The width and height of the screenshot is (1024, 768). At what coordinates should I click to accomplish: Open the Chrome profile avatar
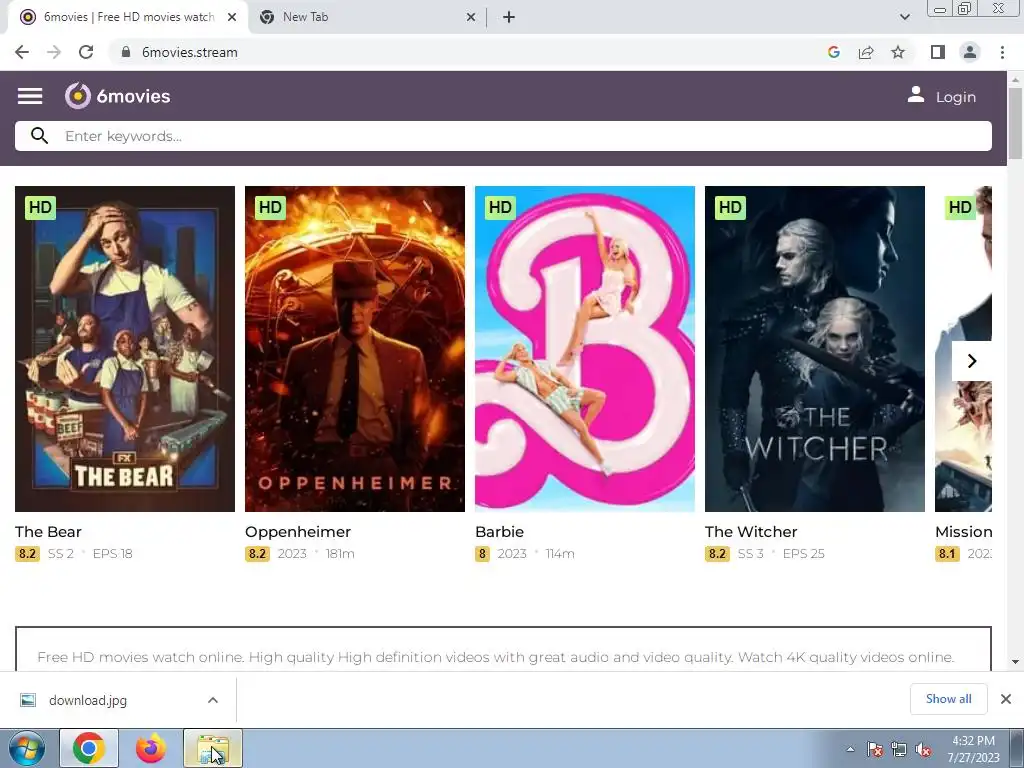(970, 52)
